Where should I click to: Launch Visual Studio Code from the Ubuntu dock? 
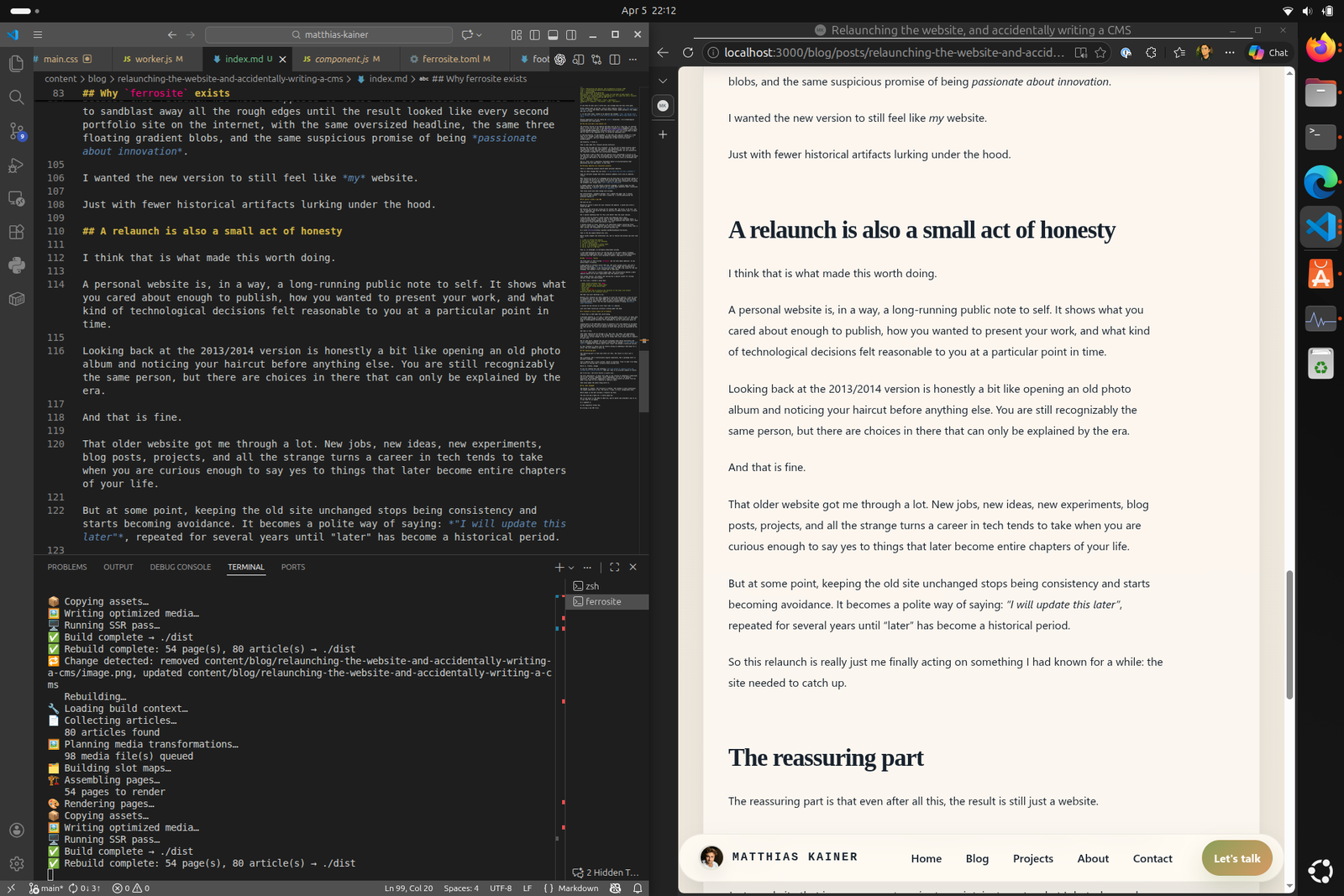click(x=1320, y=228)
